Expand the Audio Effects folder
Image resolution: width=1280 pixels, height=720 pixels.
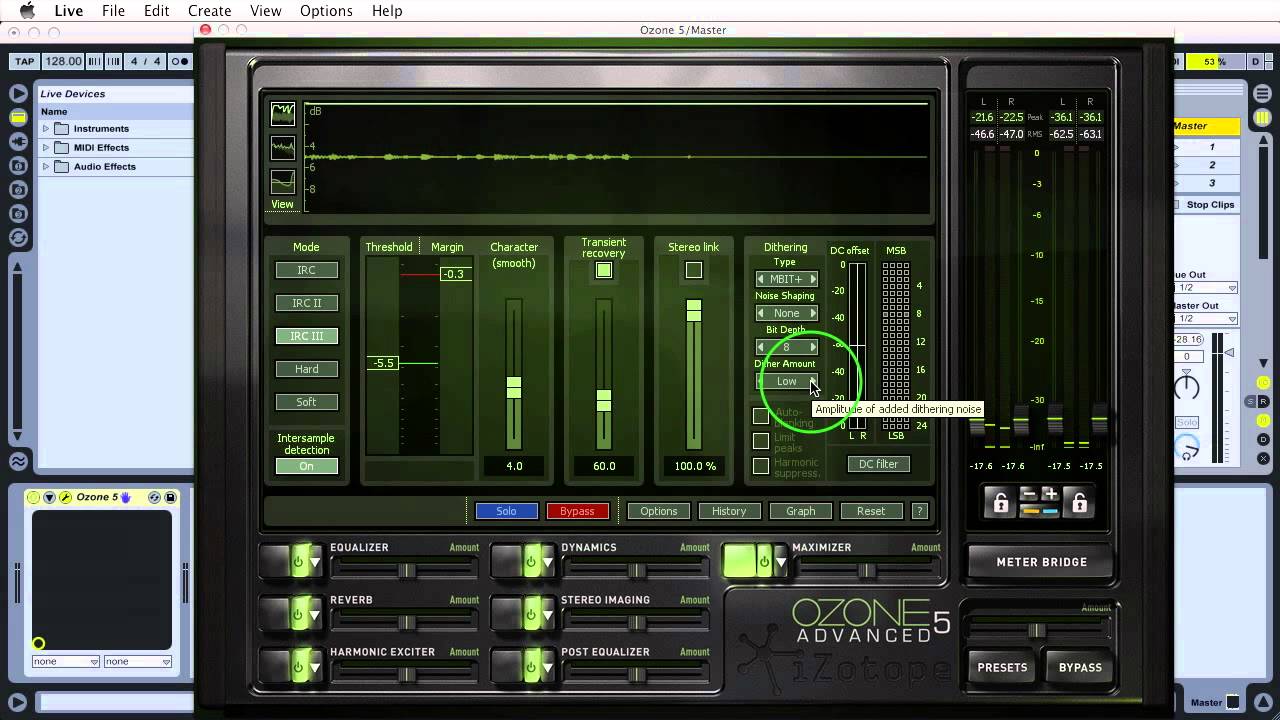click(45, 167)
